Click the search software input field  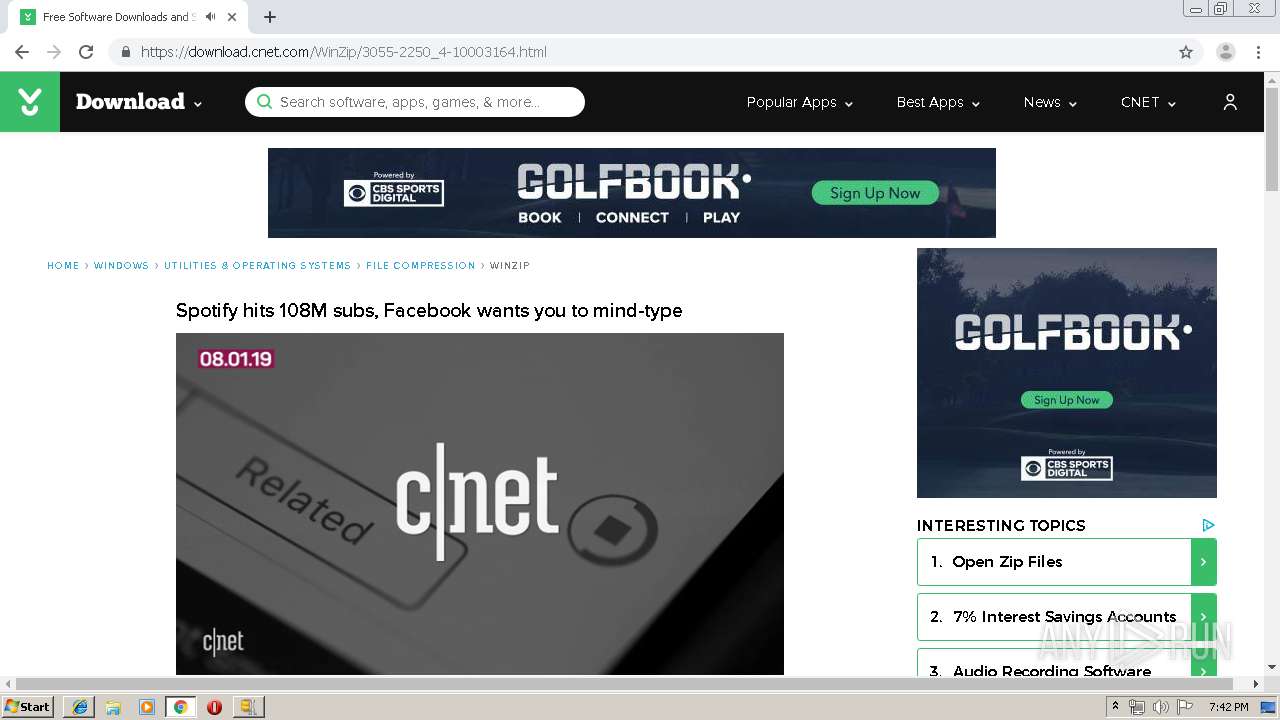point(415,102)
